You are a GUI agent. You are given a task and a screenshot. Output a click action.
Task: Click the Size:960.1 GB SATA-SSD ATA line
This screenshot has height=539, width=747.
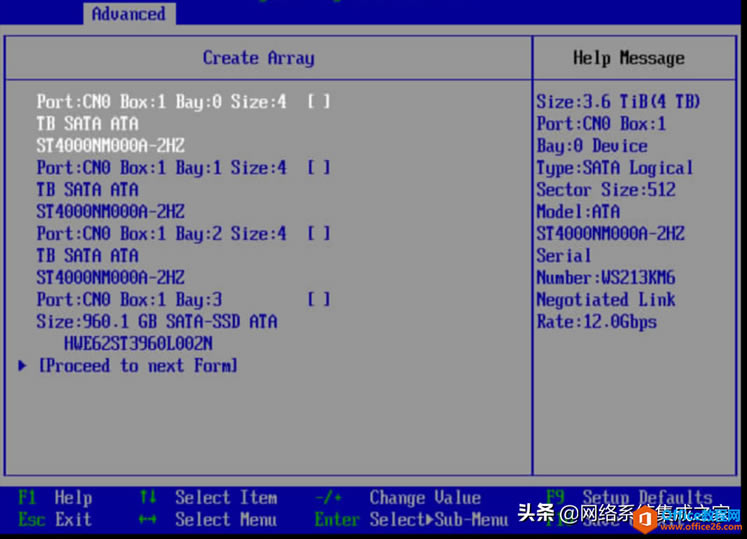(x=157, y=322)
